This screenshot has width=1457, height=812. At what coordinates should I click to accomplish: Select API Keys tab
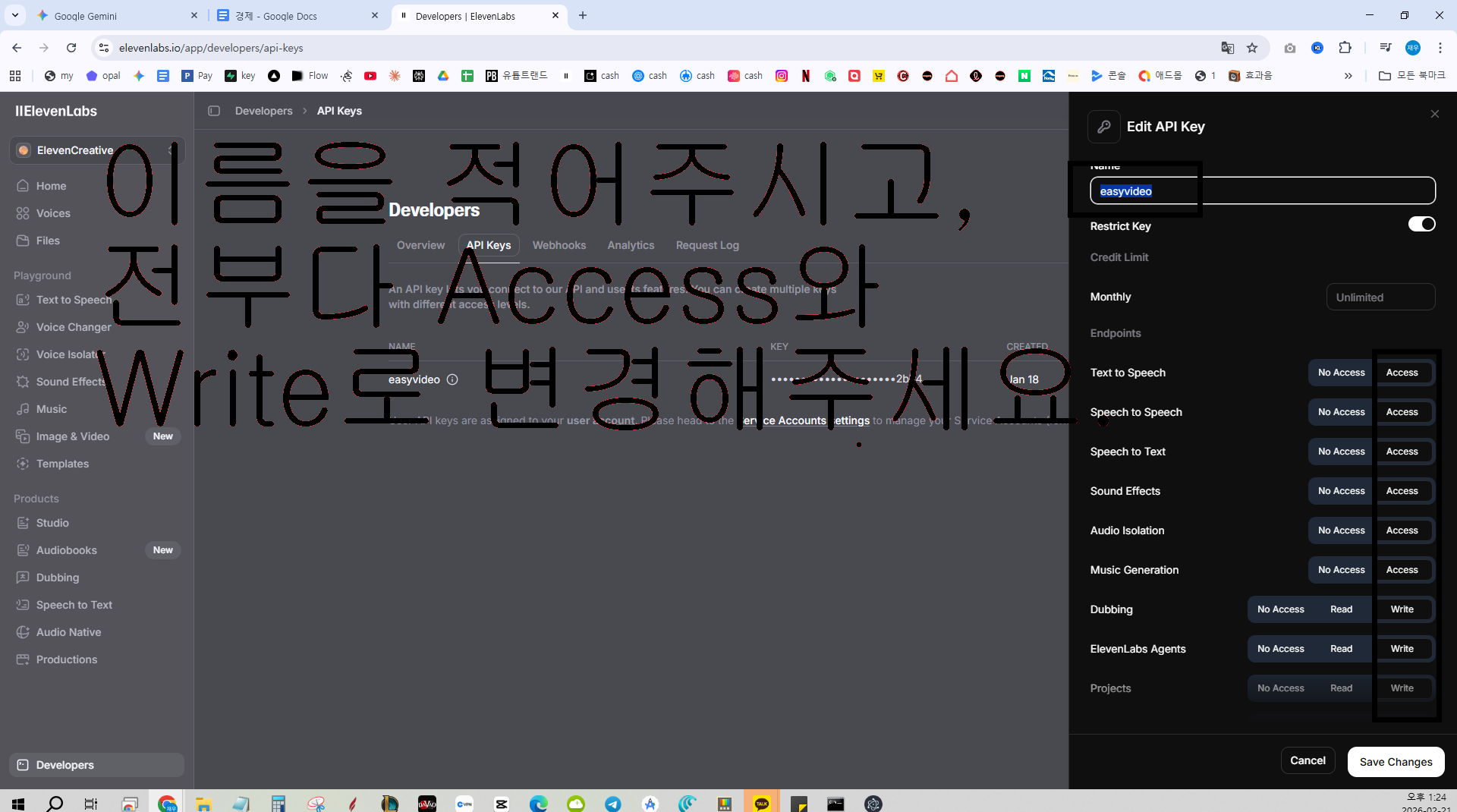click(489, 245)
